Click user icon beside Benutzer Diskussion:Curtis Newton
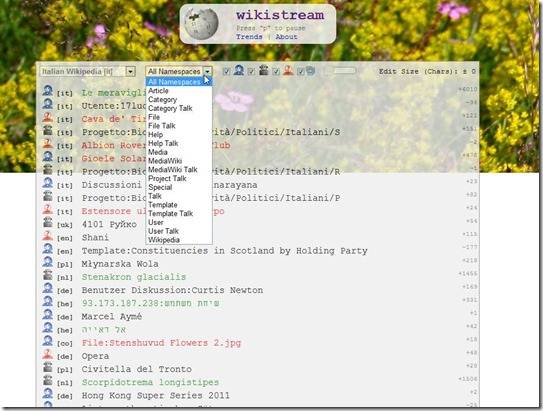This screenshot has width=543, height=411. (x=47, y=288)
